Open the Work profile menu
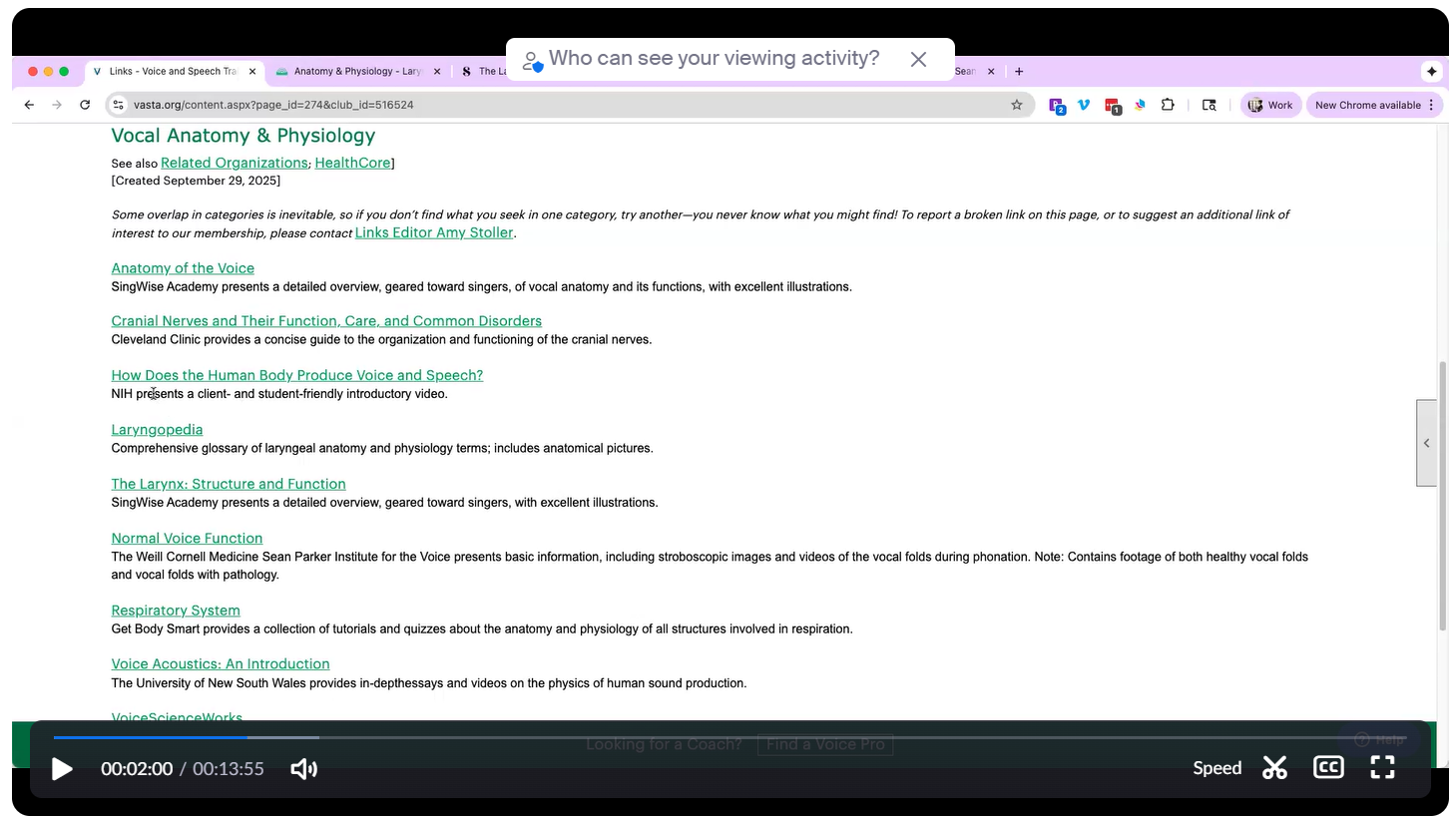This screenshot has height=818, width=1456. (1270, 105)
